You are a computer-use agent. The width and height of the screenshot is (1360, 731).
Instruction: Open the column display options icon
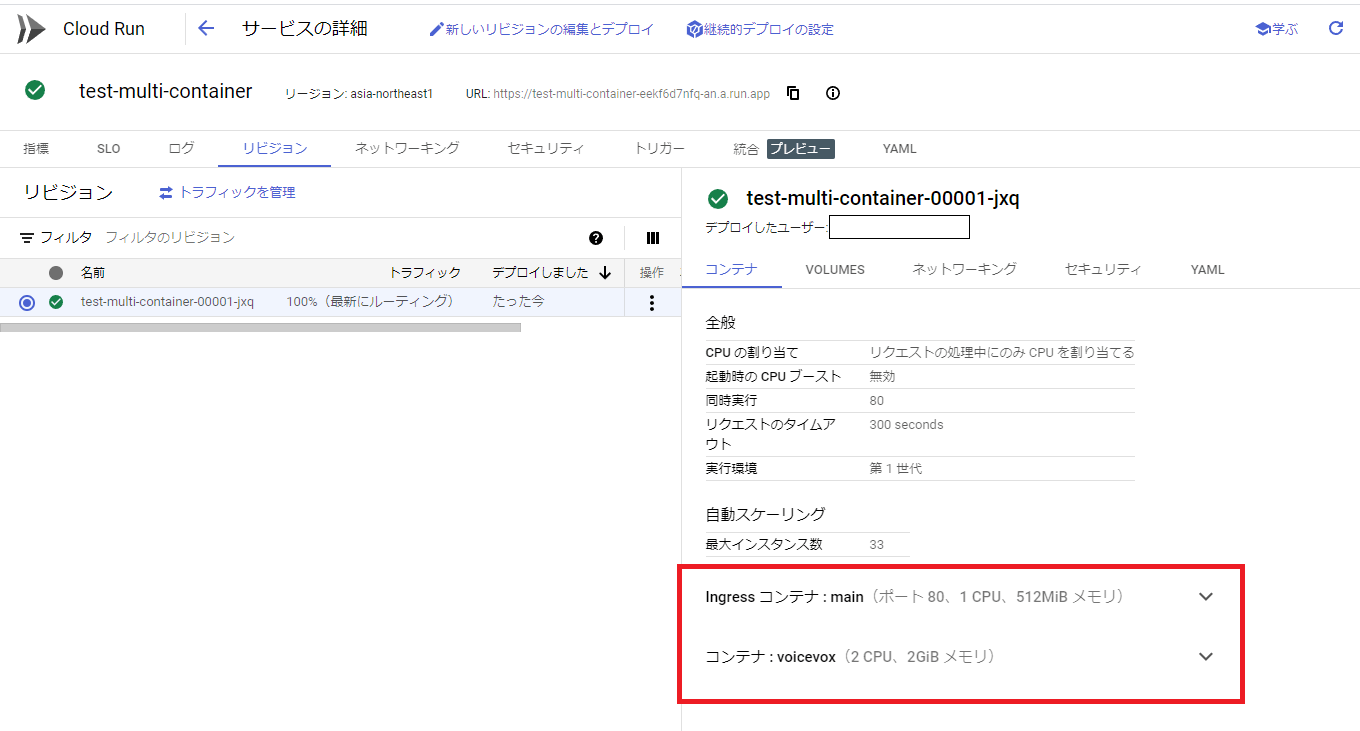(x=653, y=238)
